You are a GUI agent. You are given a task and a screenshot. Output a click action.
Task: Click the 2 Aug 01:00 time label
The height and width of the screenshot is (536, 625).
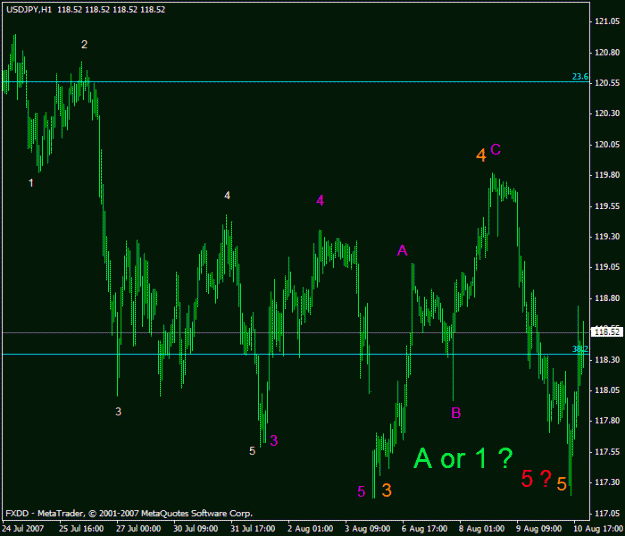coord(310,529)
